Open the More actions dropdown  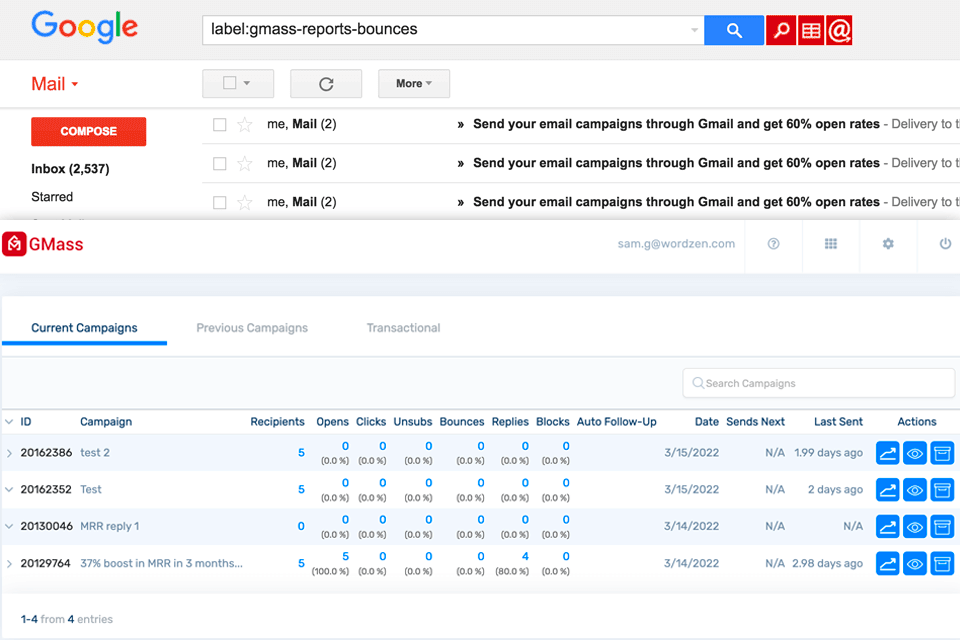[414, 83]
